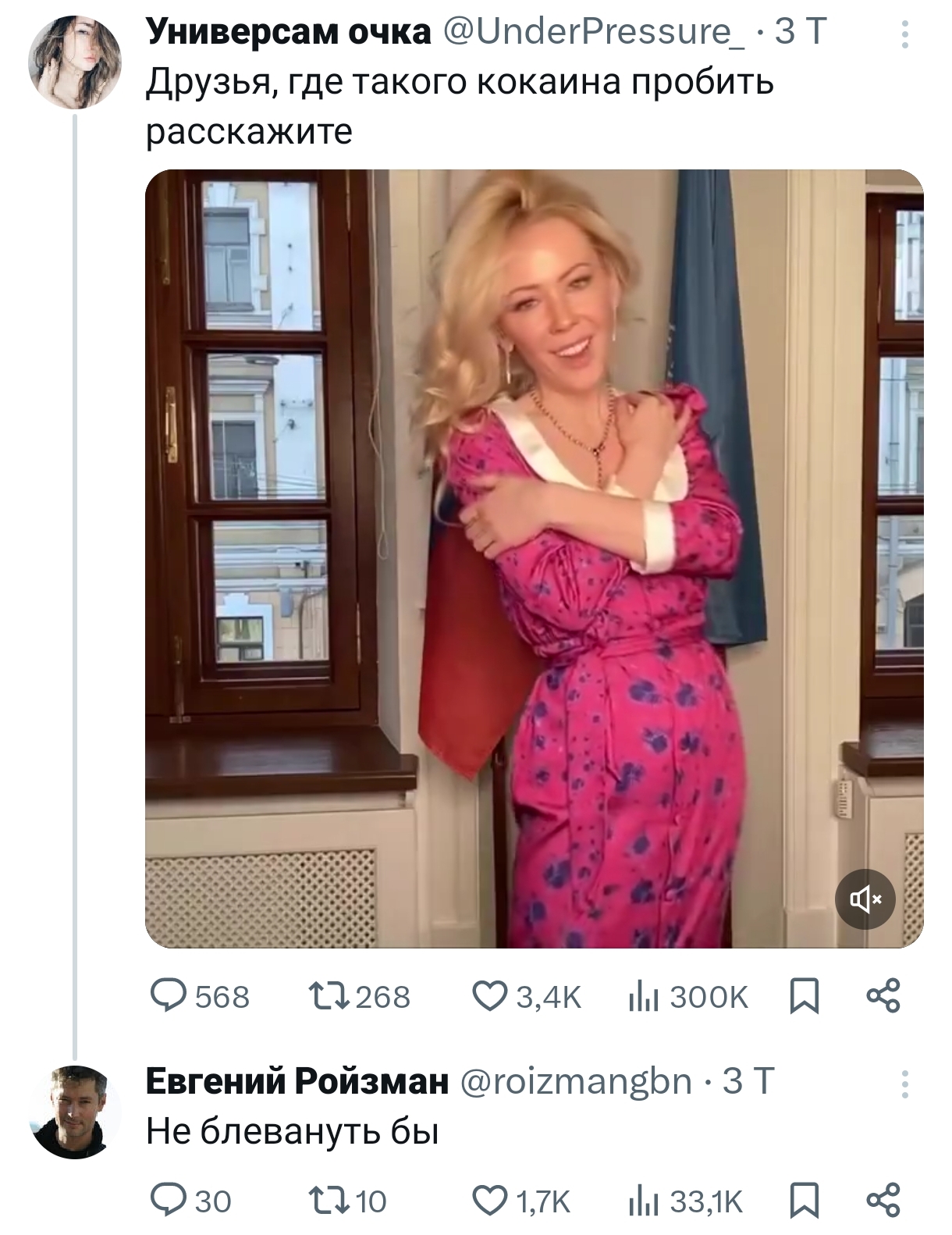Unmute the video in the tweet
Viewport: 952px width, 1235px height.
point(865,899)
